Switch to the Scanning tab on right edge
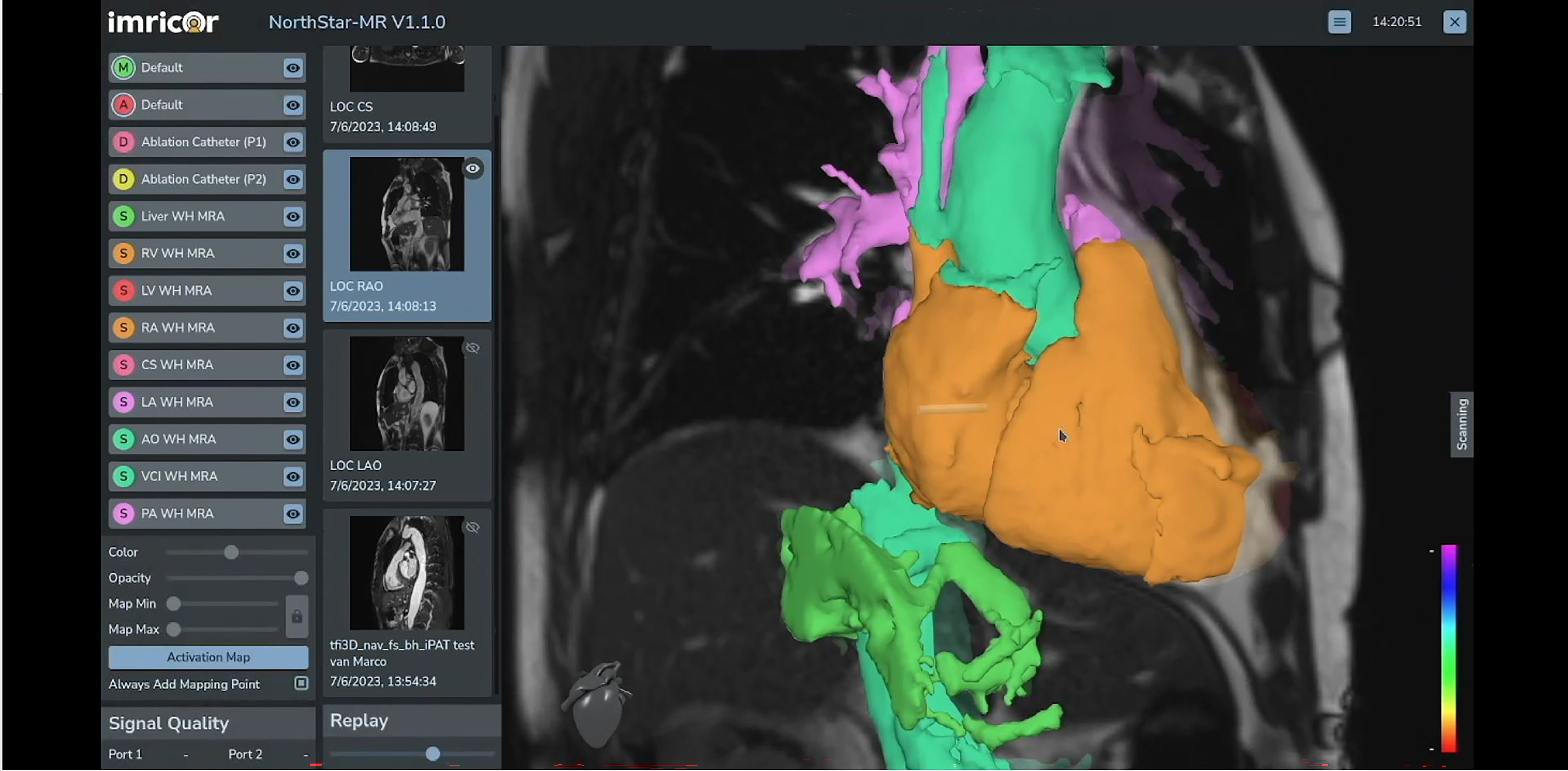The height and width of the screenshot is (771, 1568). (x=1460, y=424)
